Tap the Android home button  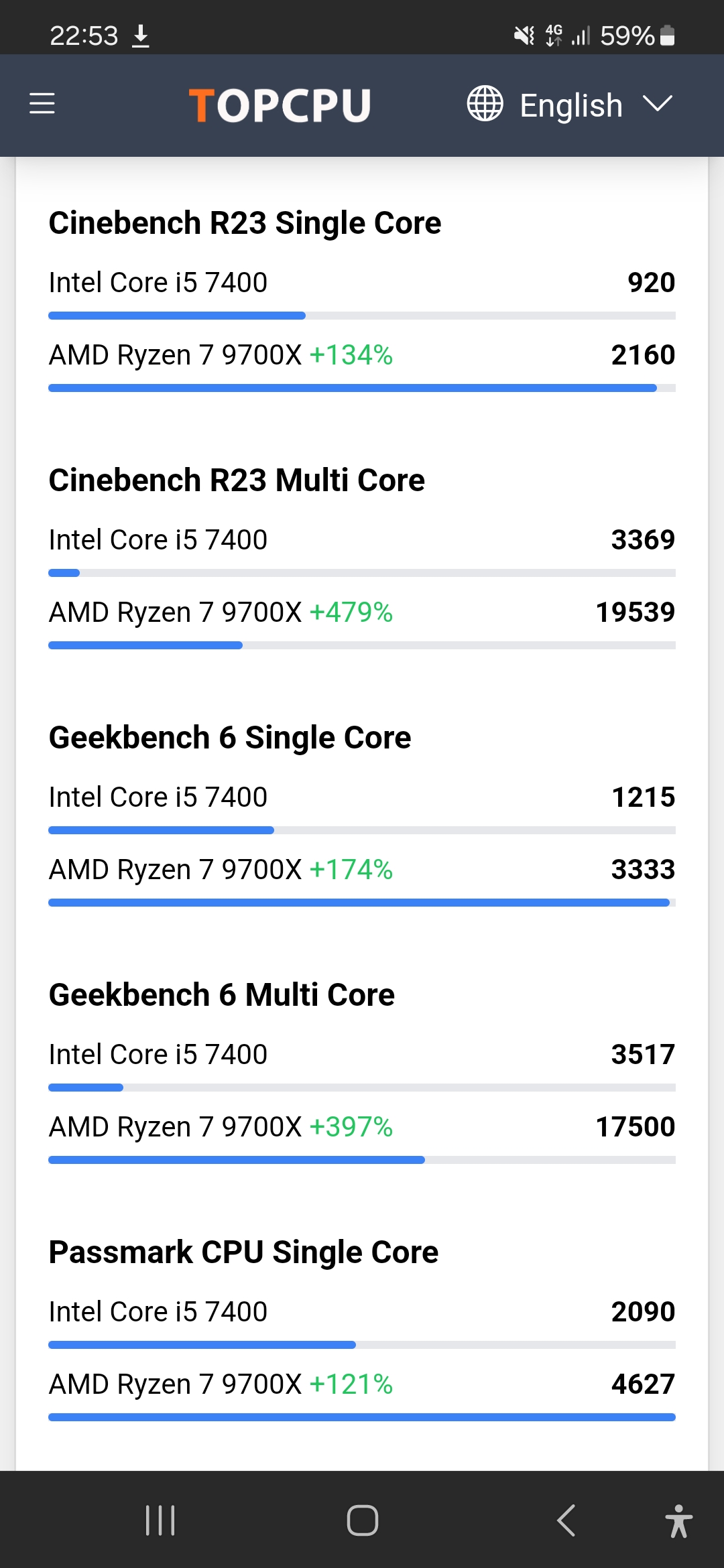coord(362,1520)
